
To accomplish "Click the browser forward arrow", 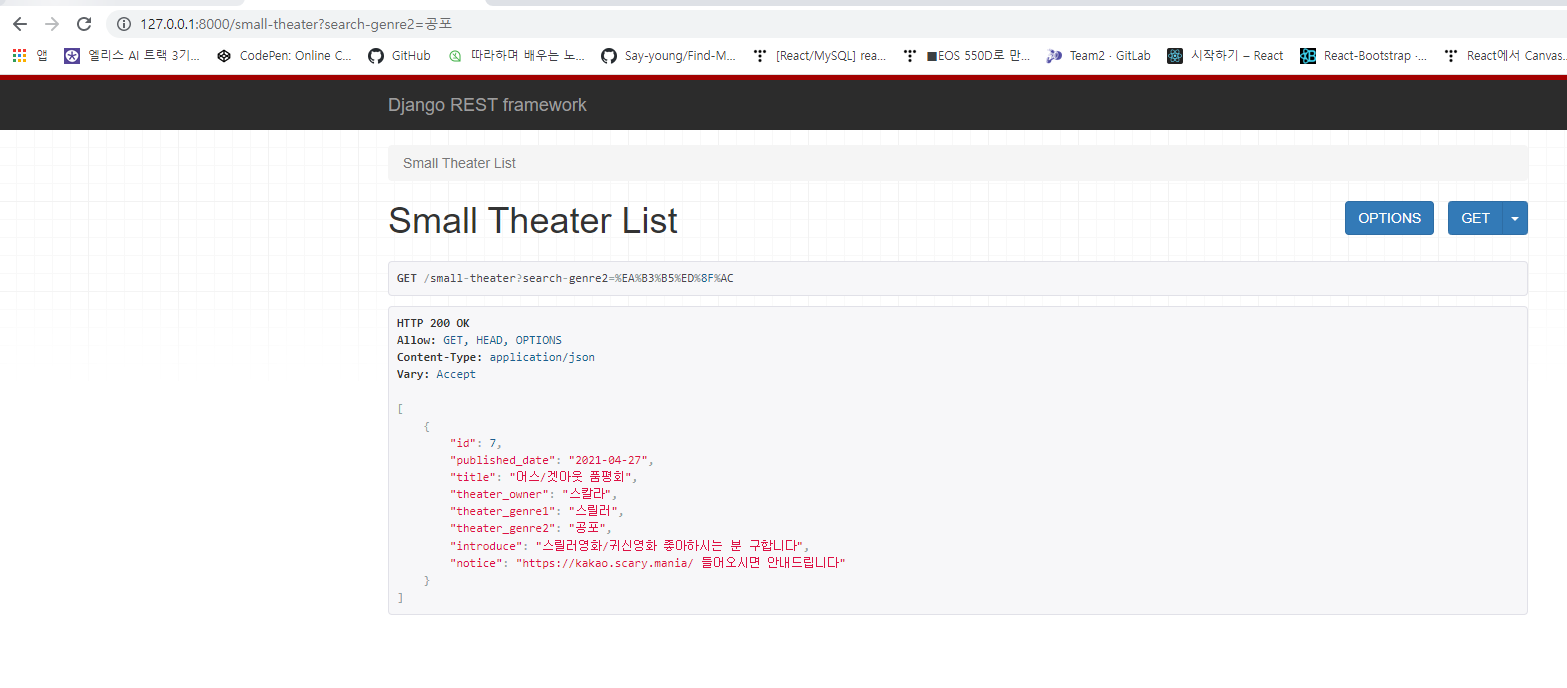I will 52,23.
